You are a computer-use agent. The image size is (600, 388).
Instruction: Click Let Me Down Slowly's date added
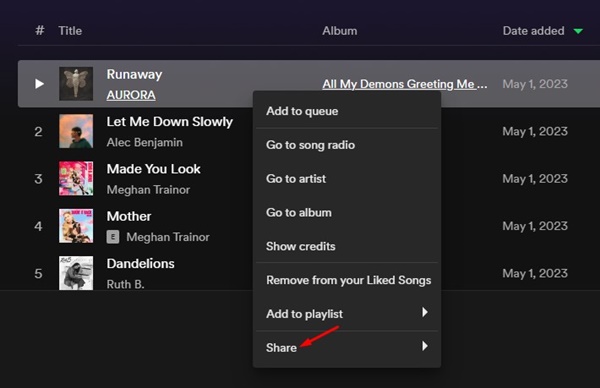coord(535,132)
